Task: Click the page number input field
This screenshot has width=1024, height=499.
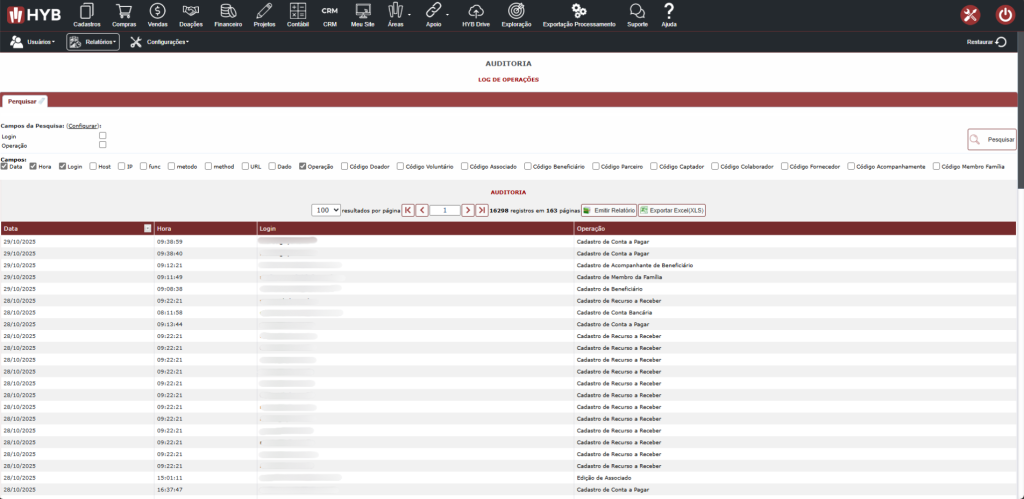Action: point(444,210)
